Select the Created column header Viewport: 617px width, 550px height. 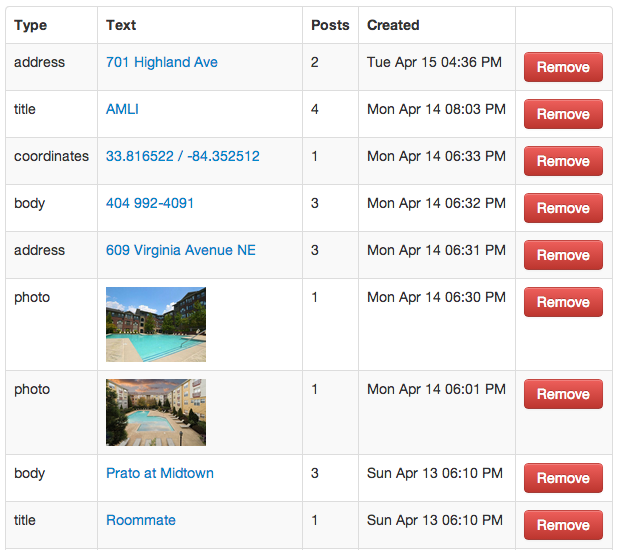(393, 25)
